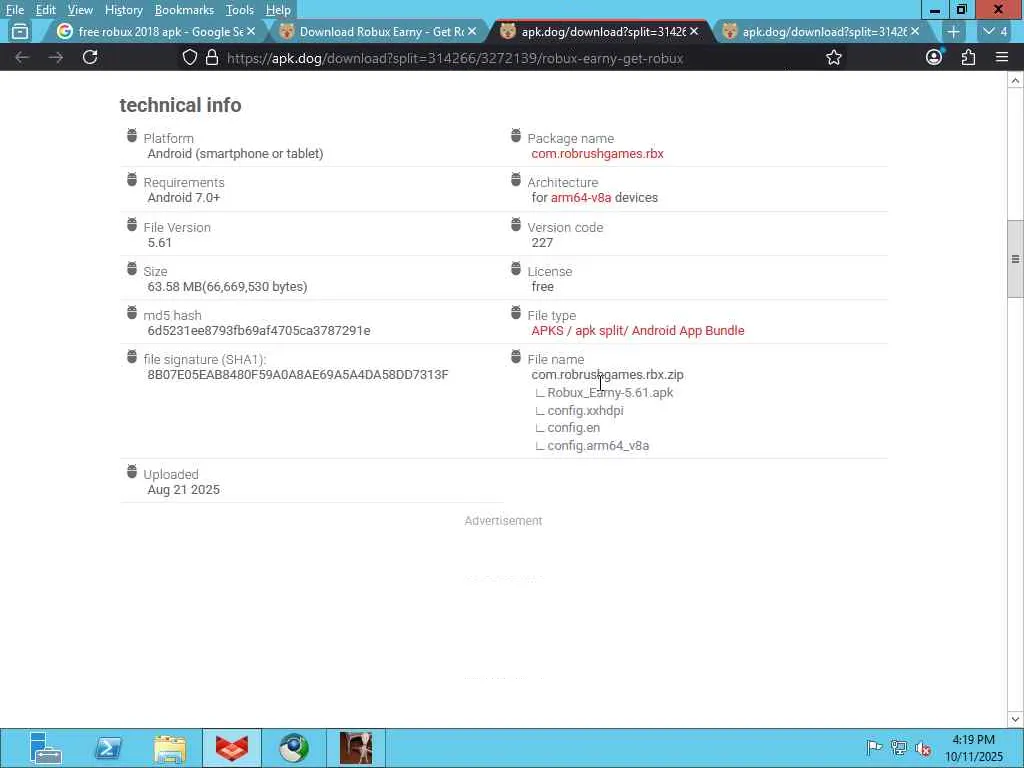
Task: Open the Tools menu
Action: 239,10
